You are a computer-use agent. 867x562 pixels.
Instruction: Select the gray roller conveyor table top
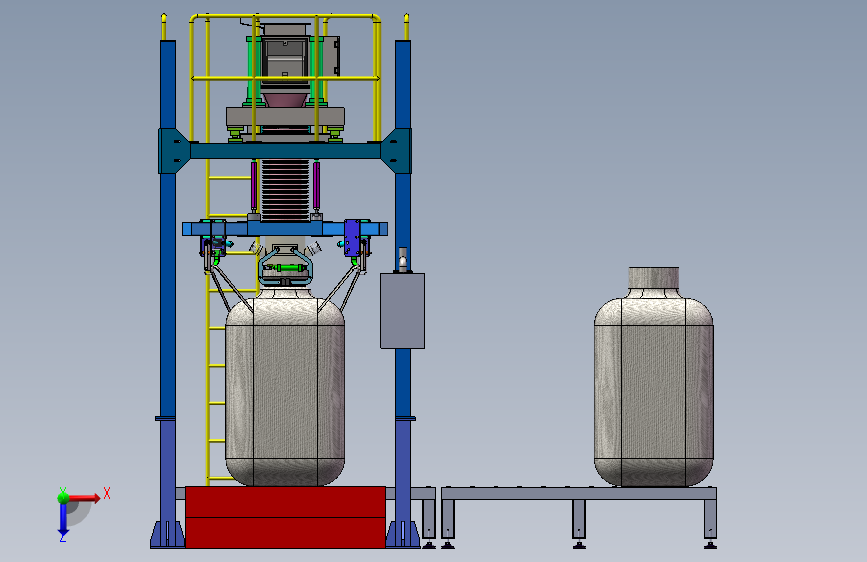click(x=579, y=493)
